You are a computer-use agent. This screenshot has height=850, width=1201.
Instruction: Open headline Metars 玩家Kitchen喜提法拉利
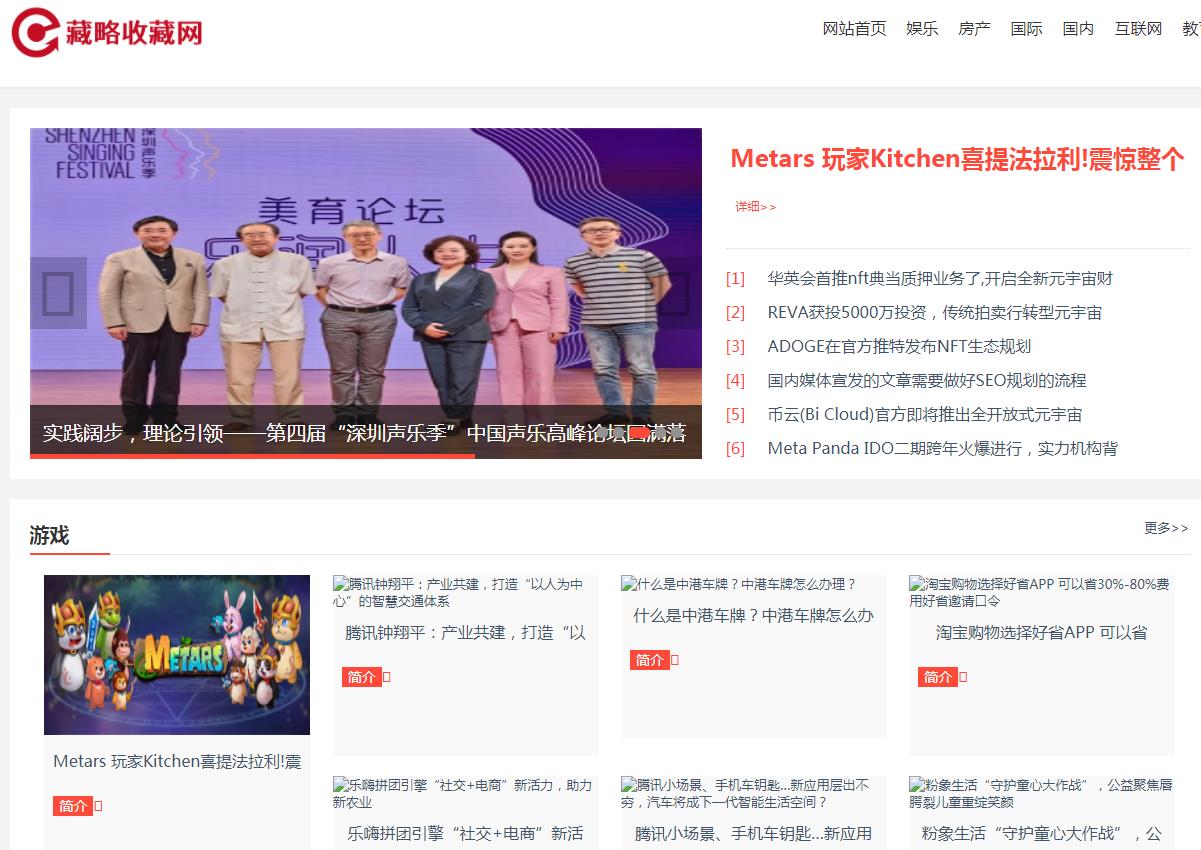[x=957, y=159]
